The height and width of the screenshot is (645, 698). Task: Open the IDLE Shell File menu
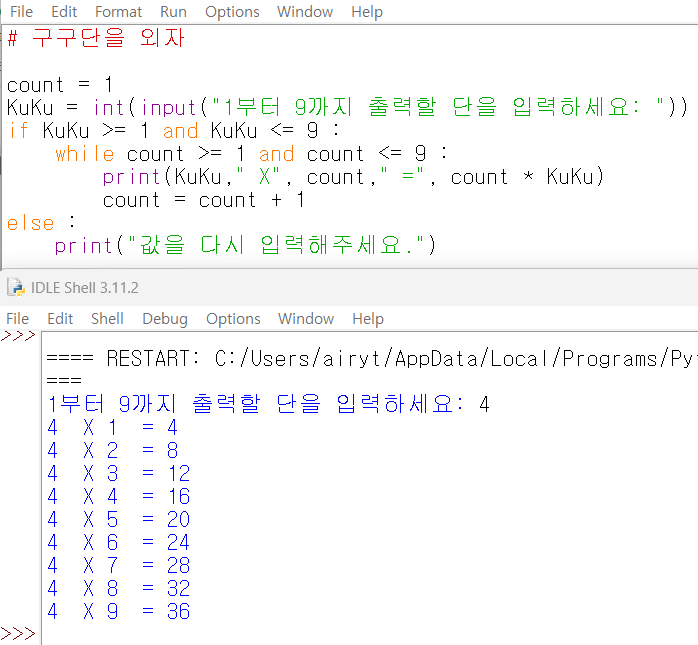click(18, 319)
